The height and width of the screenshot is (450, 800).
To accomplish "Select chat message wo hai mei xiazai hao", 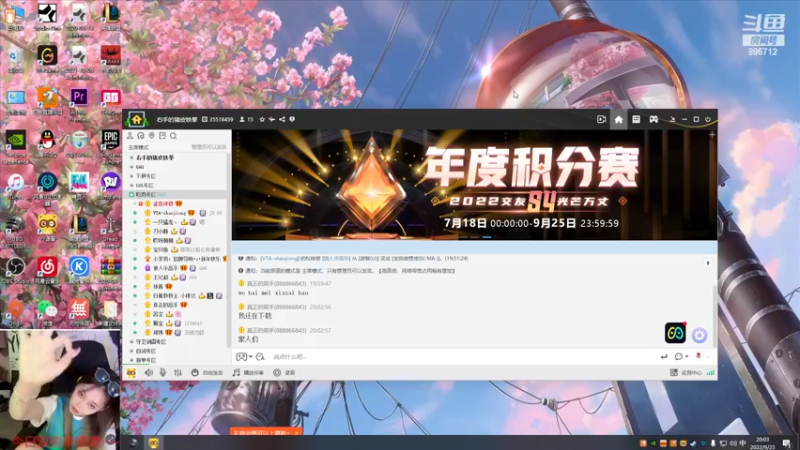I will (273, 293).
